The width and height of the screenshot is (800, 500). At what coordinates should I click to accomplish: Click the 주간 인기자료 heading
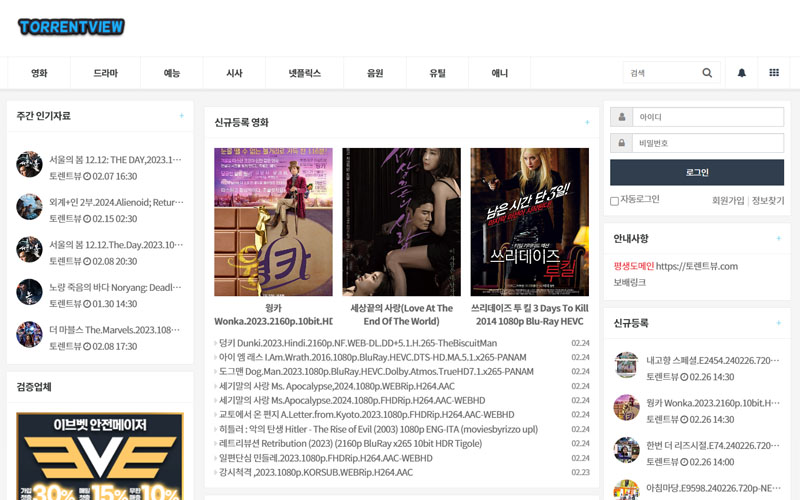(43, 116)
